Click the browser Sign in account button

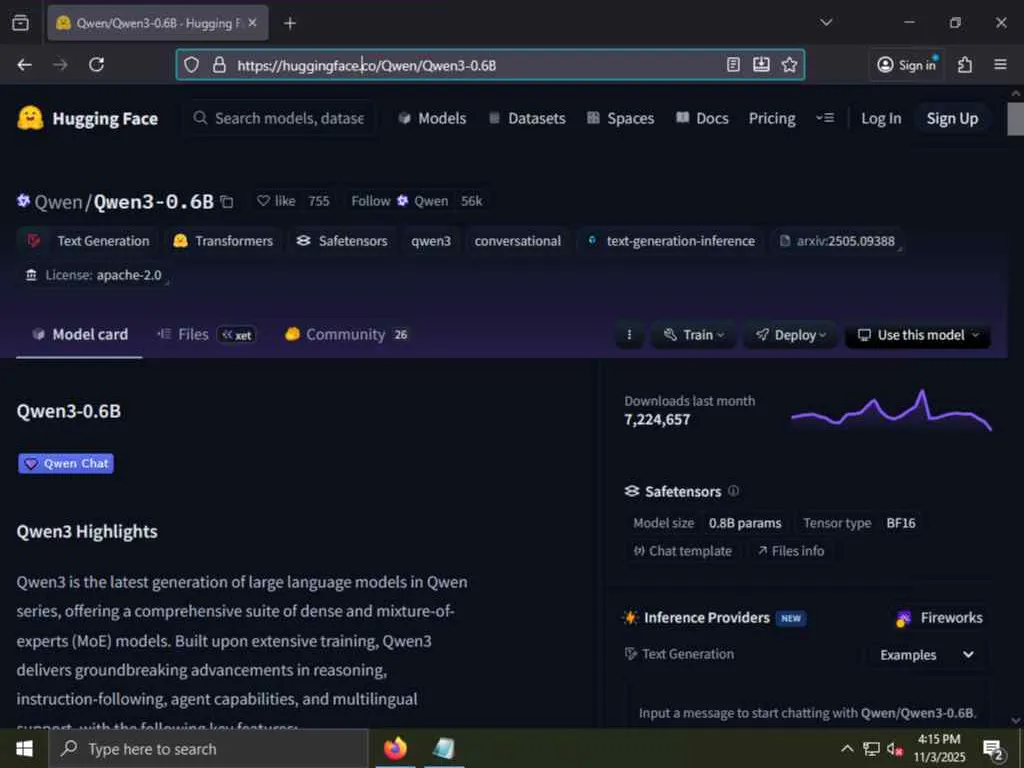tap(906, 65)
